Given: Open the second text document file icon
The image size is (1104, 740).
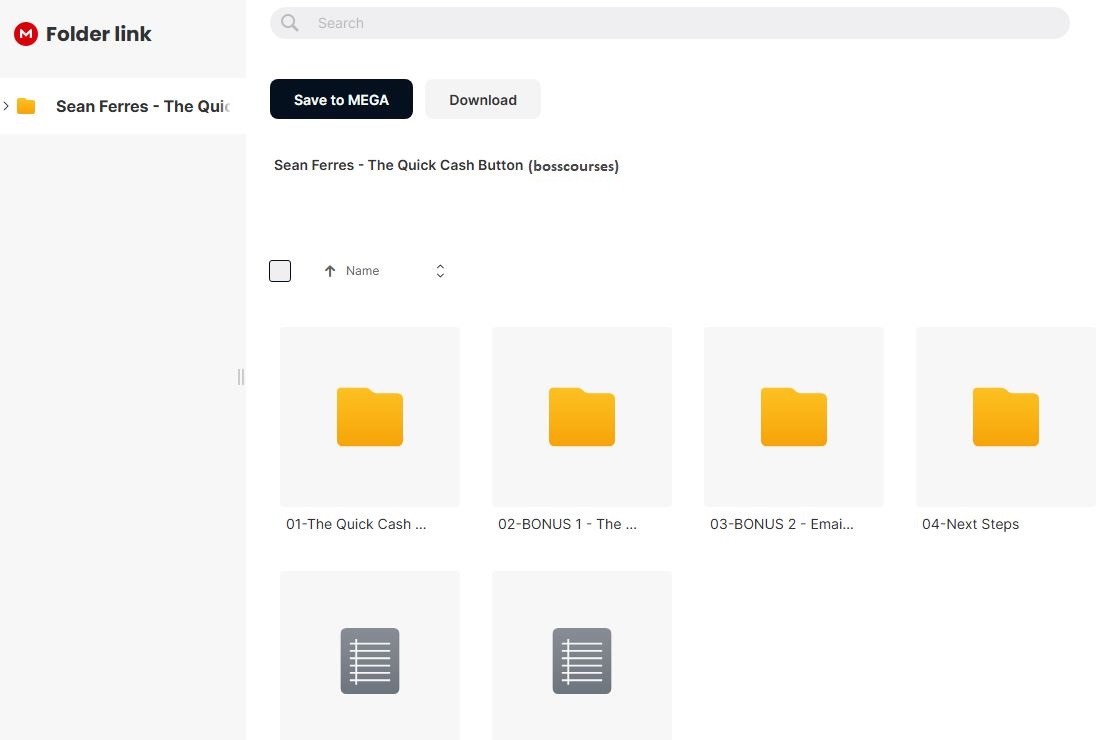Looking at the screenshot, I should point(582,661).
